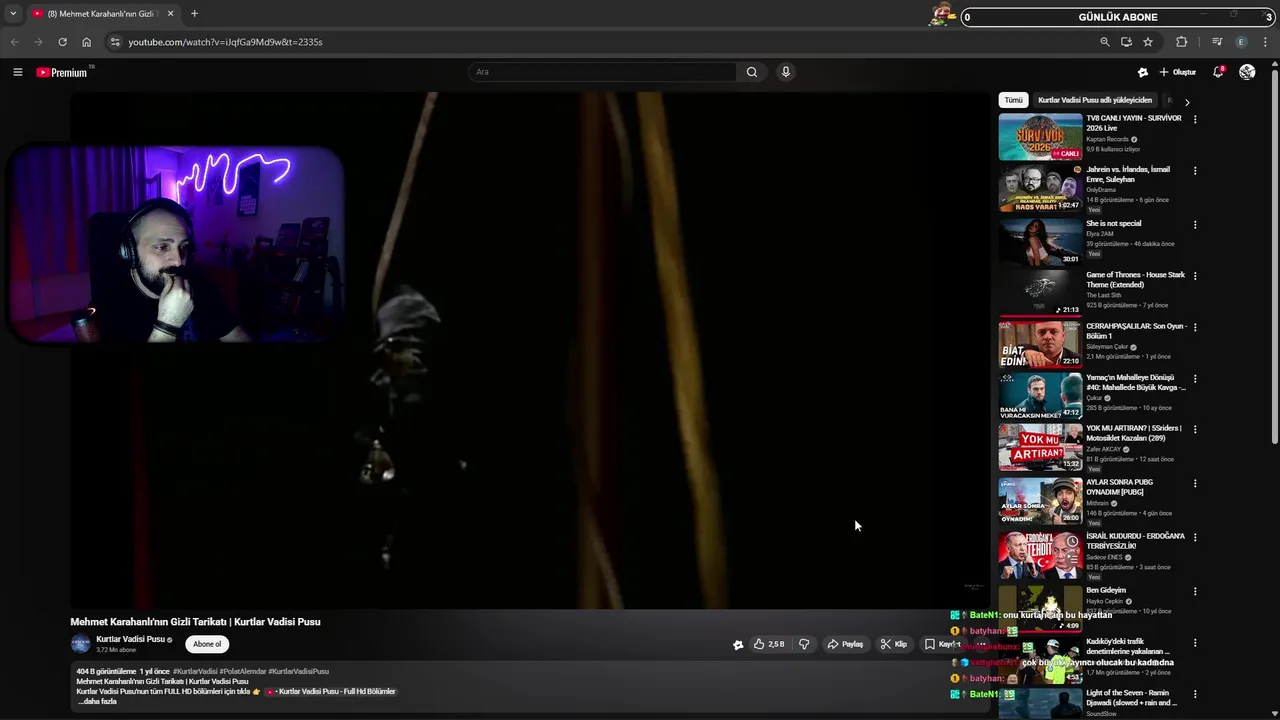Open Chrome profile E avatar
This screenshot has width=1280, height=720.
click(1242, 42)
